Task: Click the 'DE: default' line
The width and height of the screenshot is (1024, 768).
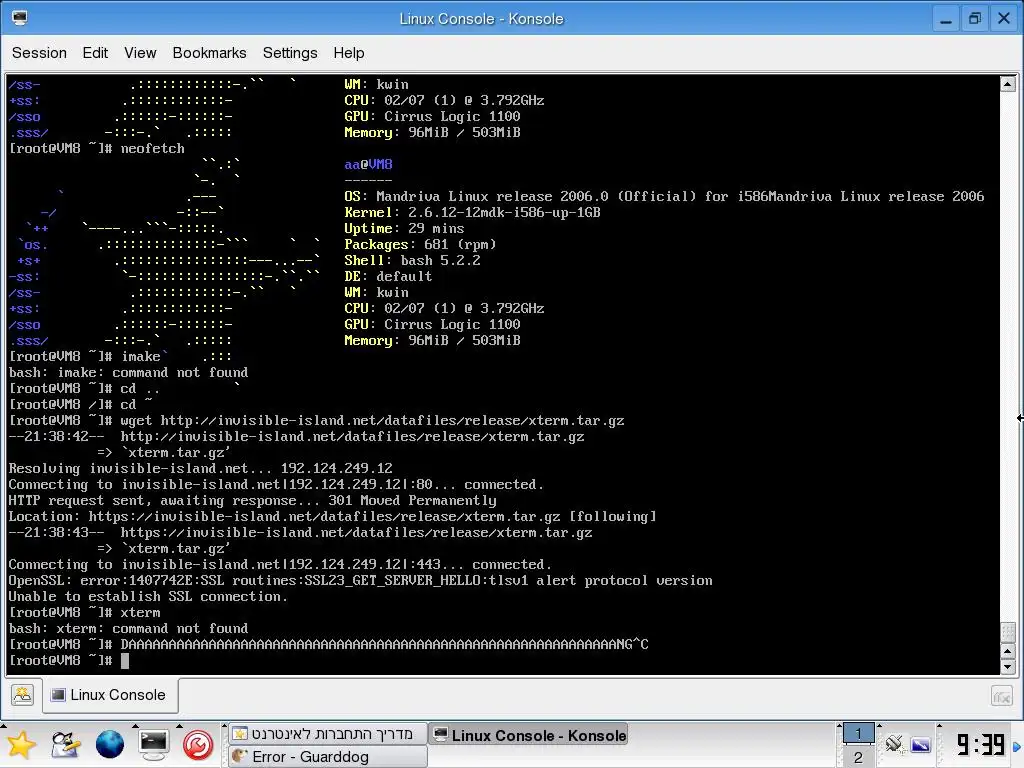Action: click(388, 277)
